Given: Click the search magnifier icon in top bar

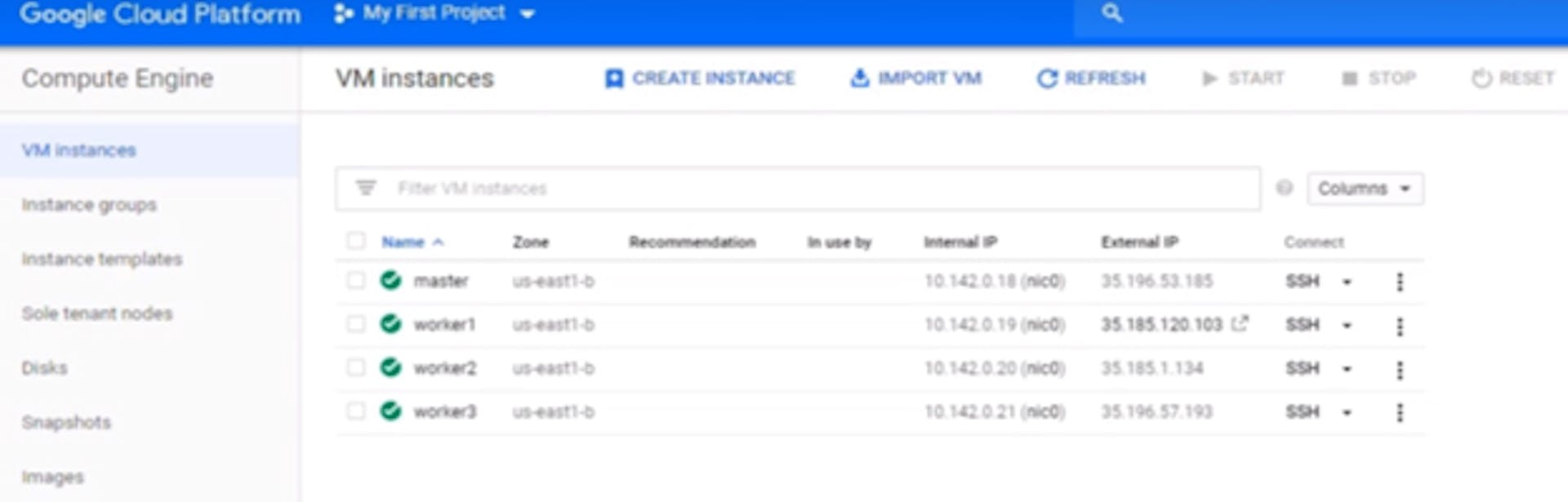Looking at the screenshot, I should (x=1111, y=13).
